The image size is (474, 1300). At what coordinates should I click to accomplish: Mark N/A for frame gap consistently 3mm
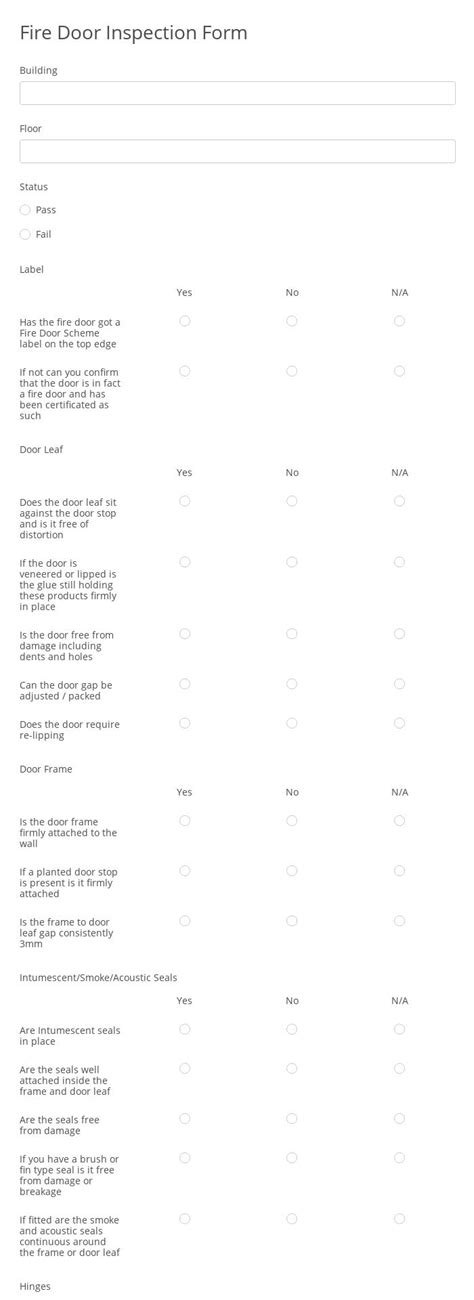pyautogui.click(x=399, y=921)
